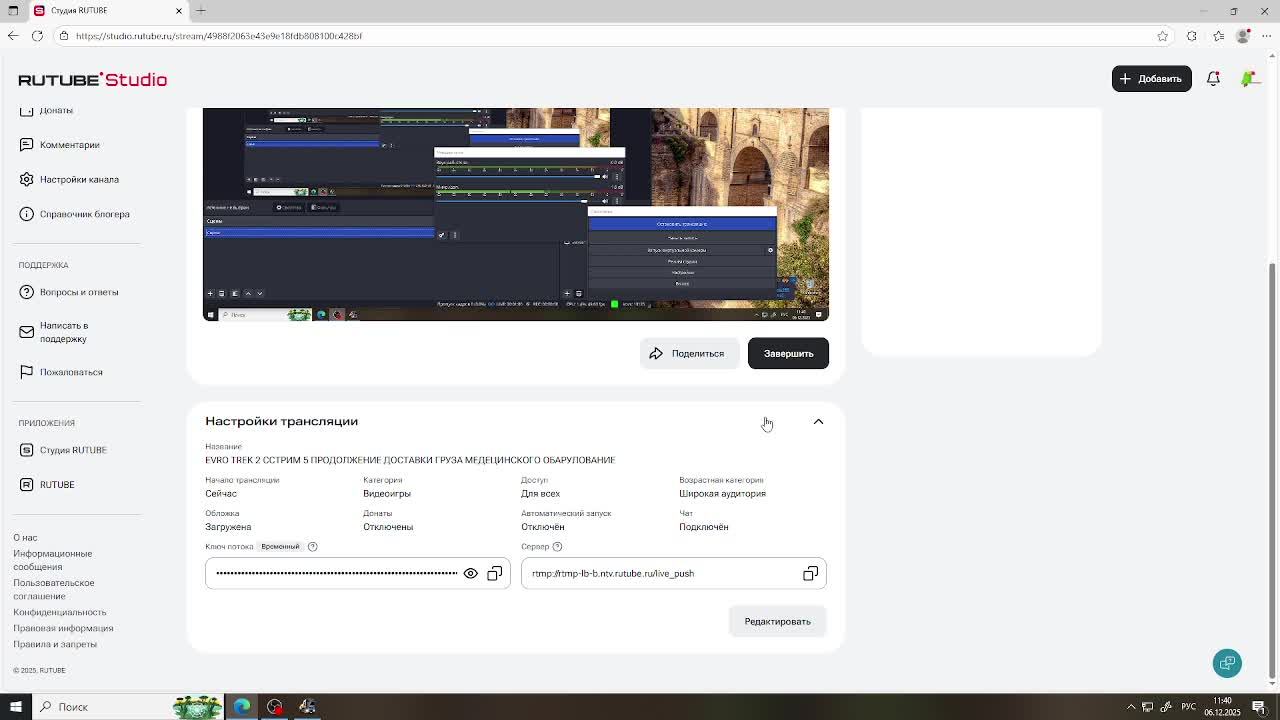This screenshot has width=1280, height=720.
Task: Open the notifications bell
Action: pos(1213,79)
